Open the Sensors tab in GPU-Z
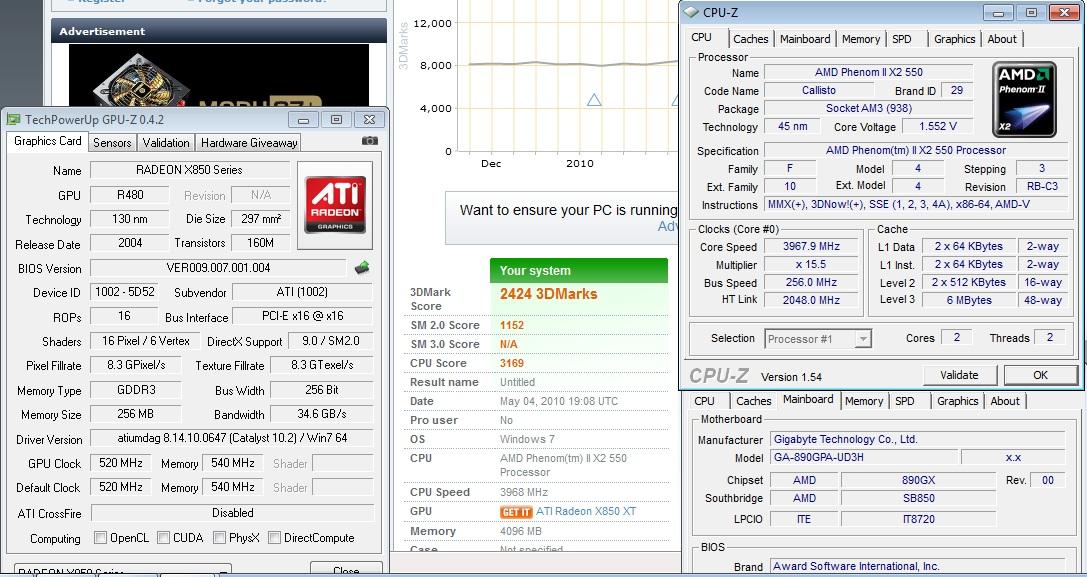Screen dimensions: 1087x577 pyautogui.click(x=112, y=142)
